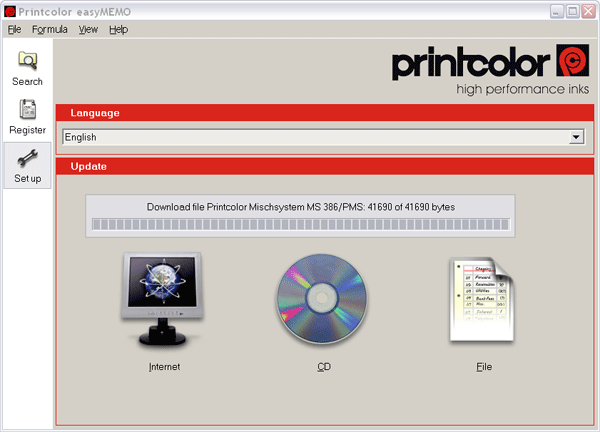Click the easyMEMO title bar app icon
The width and height of the screenshot is (600, 432).
coord(10,11)
